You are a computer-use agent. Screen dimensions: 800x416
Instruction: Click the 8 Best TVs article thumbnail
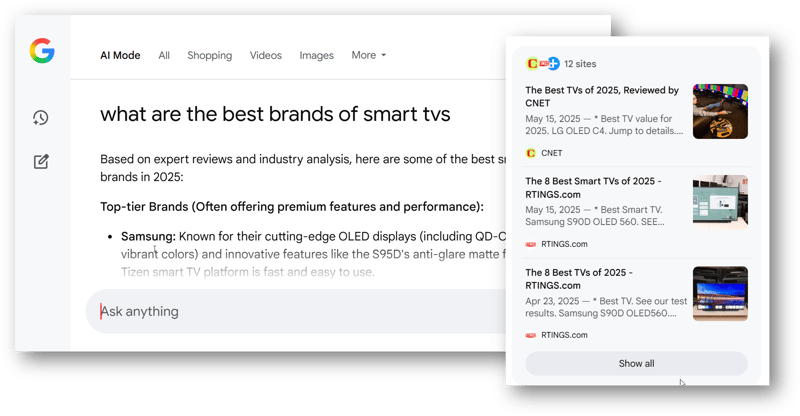coord(720,293)
